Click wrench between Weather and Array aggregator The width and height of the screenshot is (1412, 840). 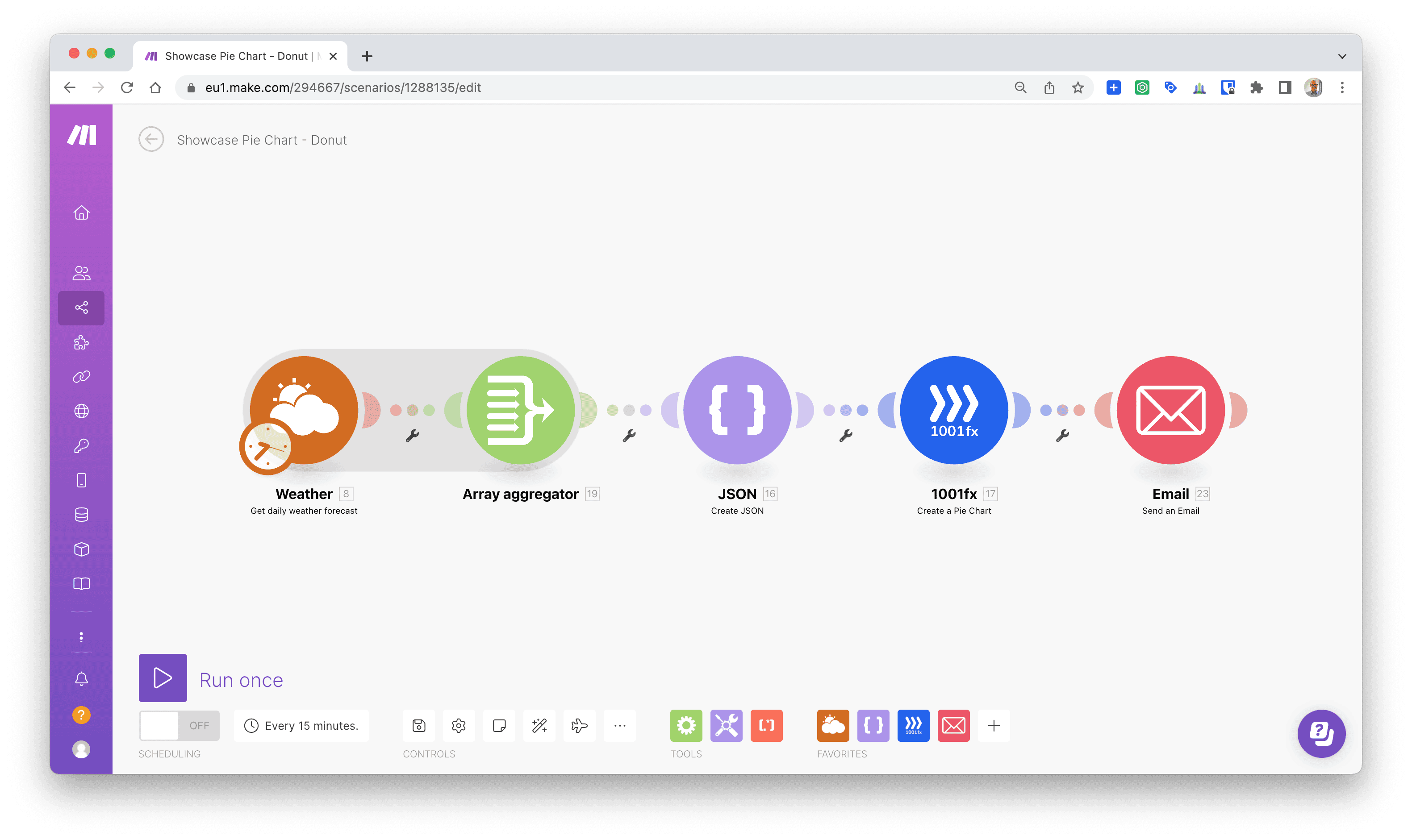coord(412,435)
